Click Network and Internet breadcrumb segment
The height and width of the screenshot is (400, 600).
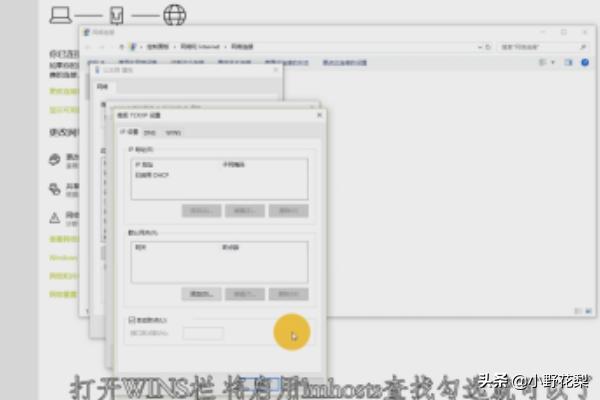200,47
